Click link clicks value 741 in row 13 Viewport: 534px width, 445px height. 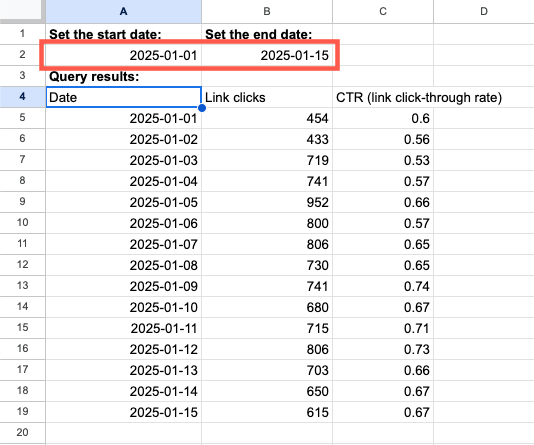(x=267, y=286)
